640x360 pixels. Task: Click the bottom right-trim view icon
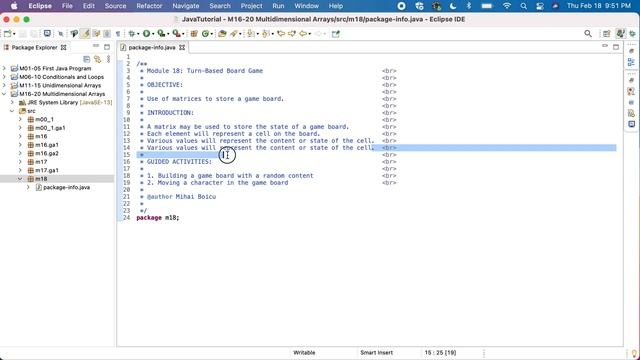click(x=631, y=124)
